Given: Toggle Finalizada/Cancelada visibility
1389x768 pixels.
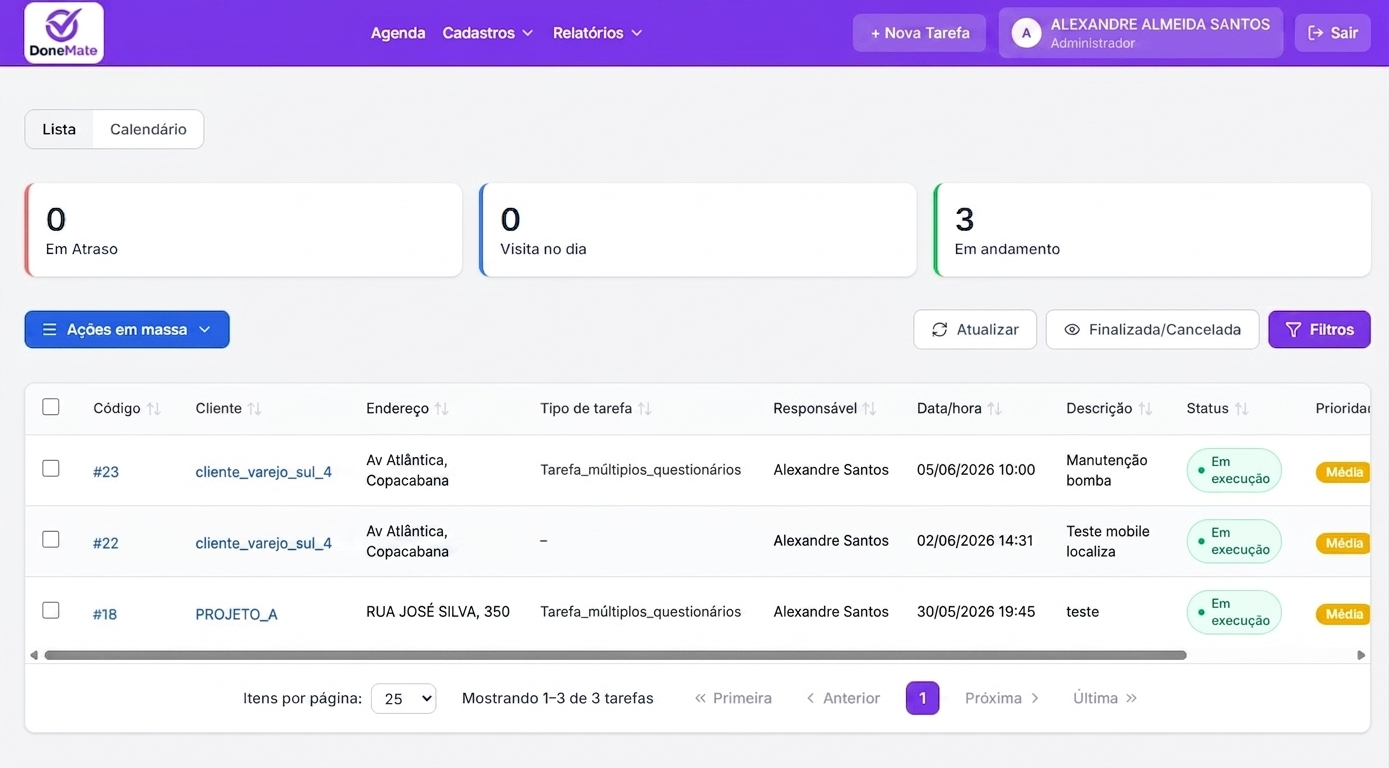Looking at the screenshot, I should pos(1152,329).
